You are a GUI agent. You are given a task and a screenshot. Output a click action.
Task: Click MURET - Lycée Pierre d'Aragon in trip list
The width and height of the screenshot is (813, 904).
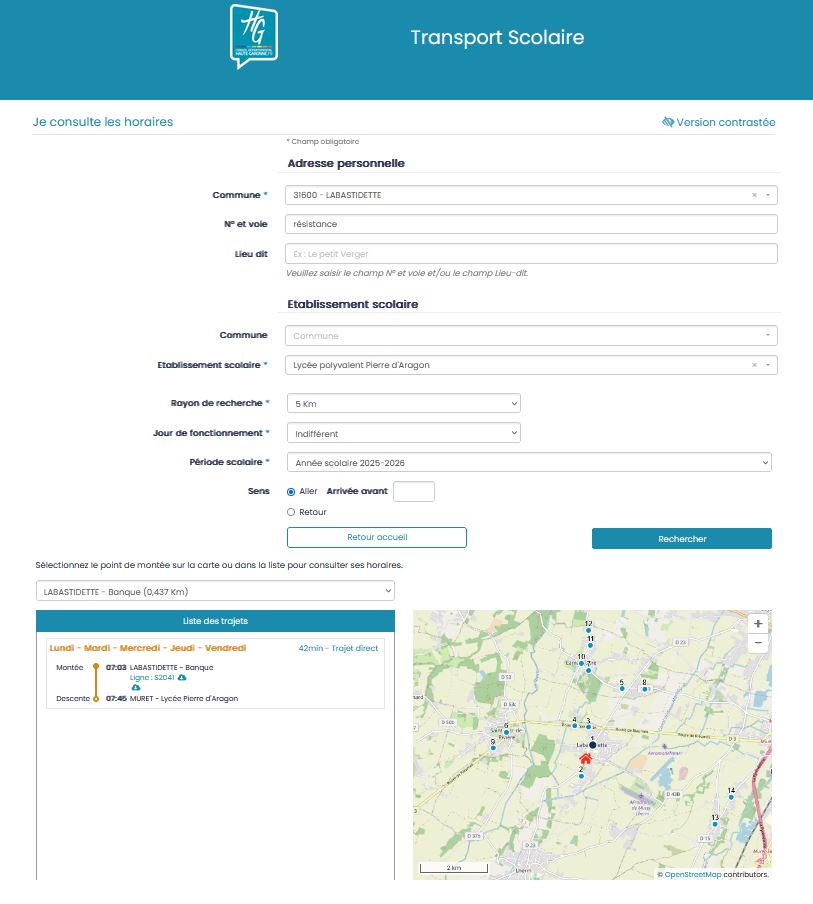(184, 699)
